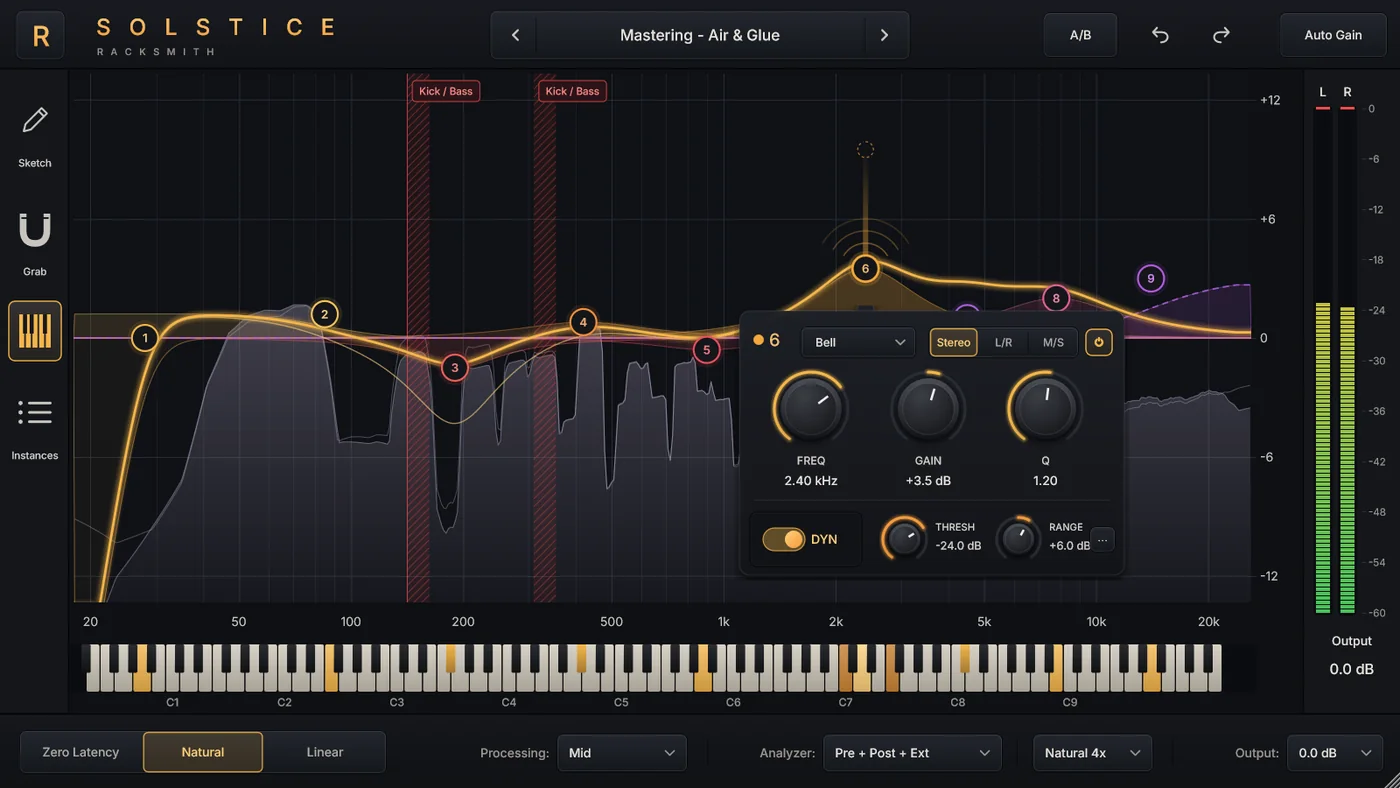The image size is (1400, 788).
Task: Select EQ band node 1
Action: coord(145,338)
